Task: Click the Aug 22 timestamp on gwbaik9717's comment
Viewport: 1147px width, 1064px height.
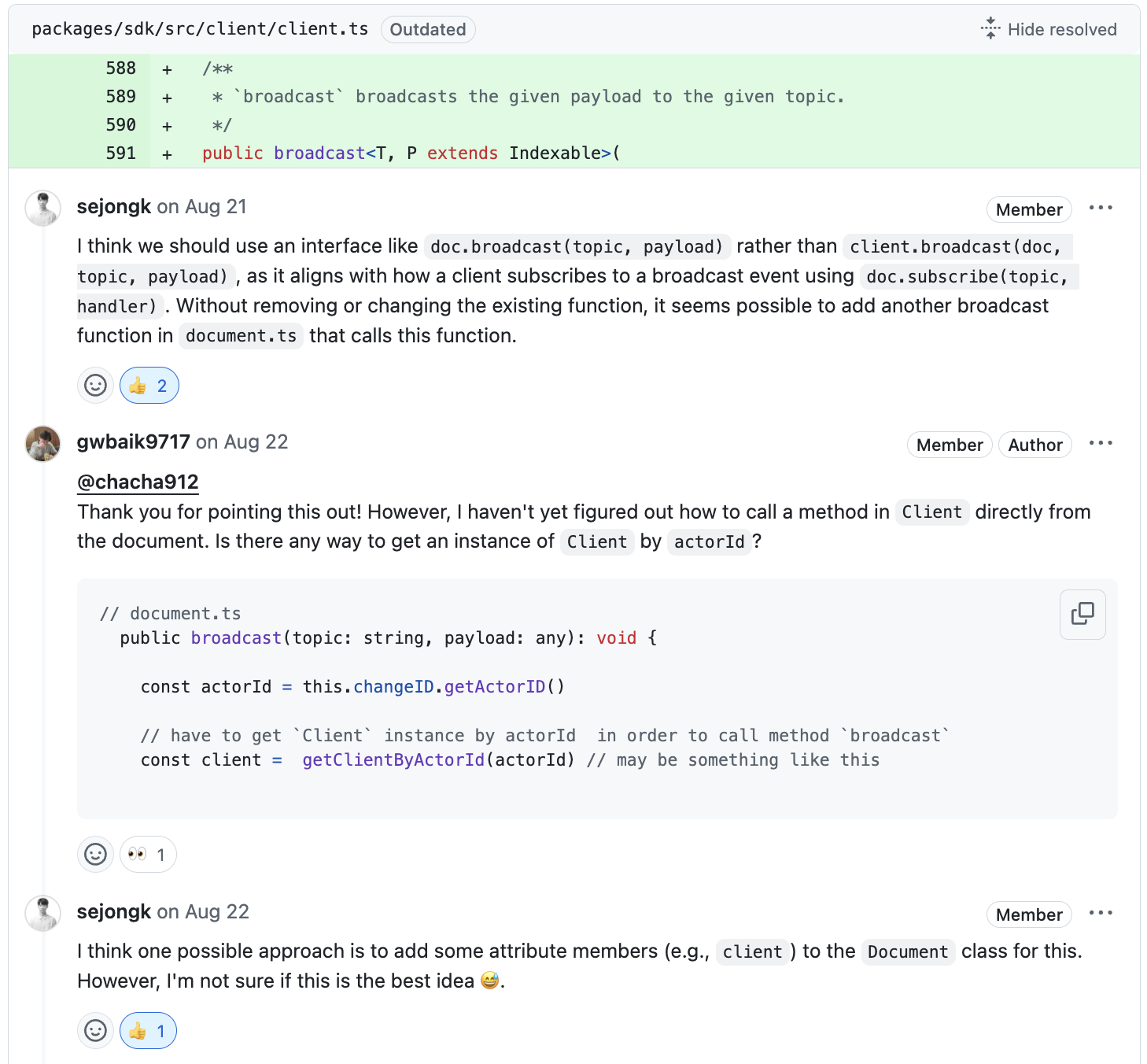Action: tap(256, 441)
